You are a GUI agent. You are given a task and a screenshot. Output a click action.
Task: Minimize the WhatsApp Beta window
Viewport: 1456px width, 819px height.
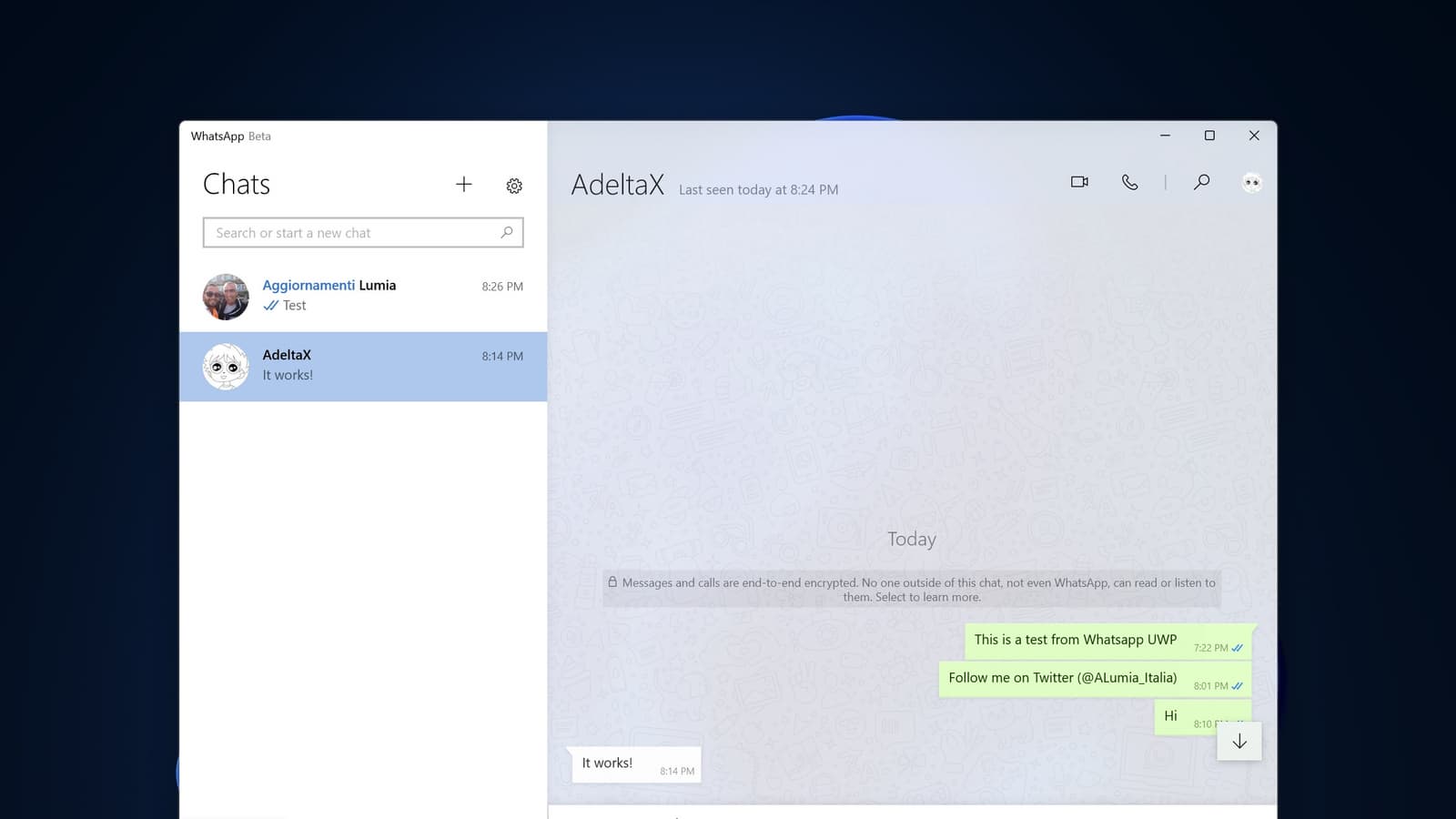(x=1165, y=136)
